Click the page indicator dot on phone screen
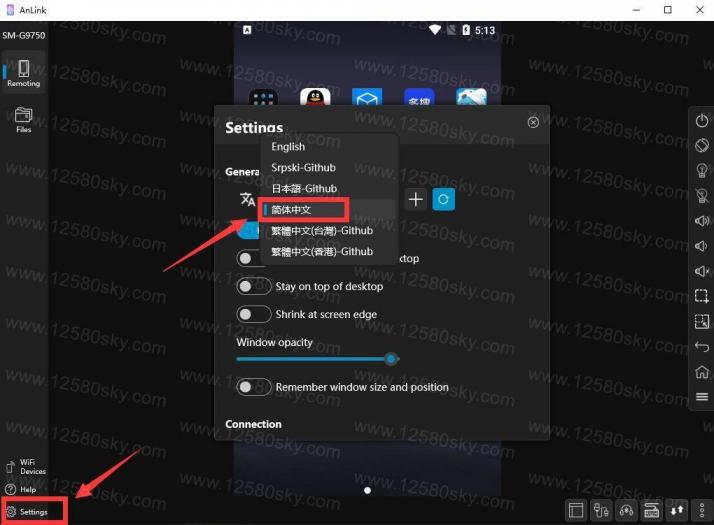 pos(367,490)
